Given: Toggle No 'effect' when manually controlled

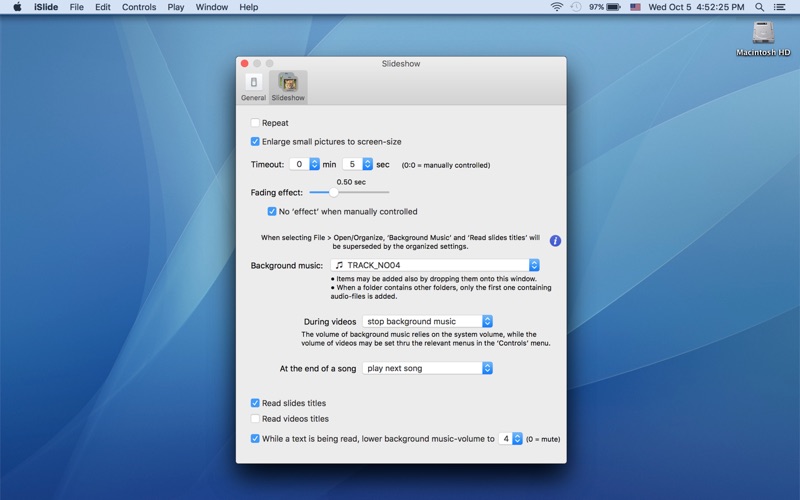Looking at the screenshot, I should (x=272, y=211).
